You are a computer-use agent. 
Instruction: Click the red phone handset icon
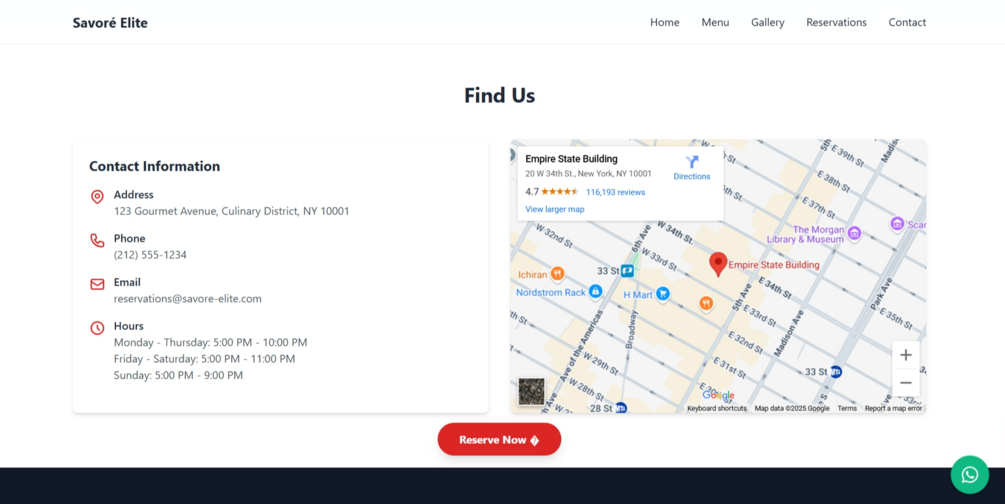pos(97,240)
